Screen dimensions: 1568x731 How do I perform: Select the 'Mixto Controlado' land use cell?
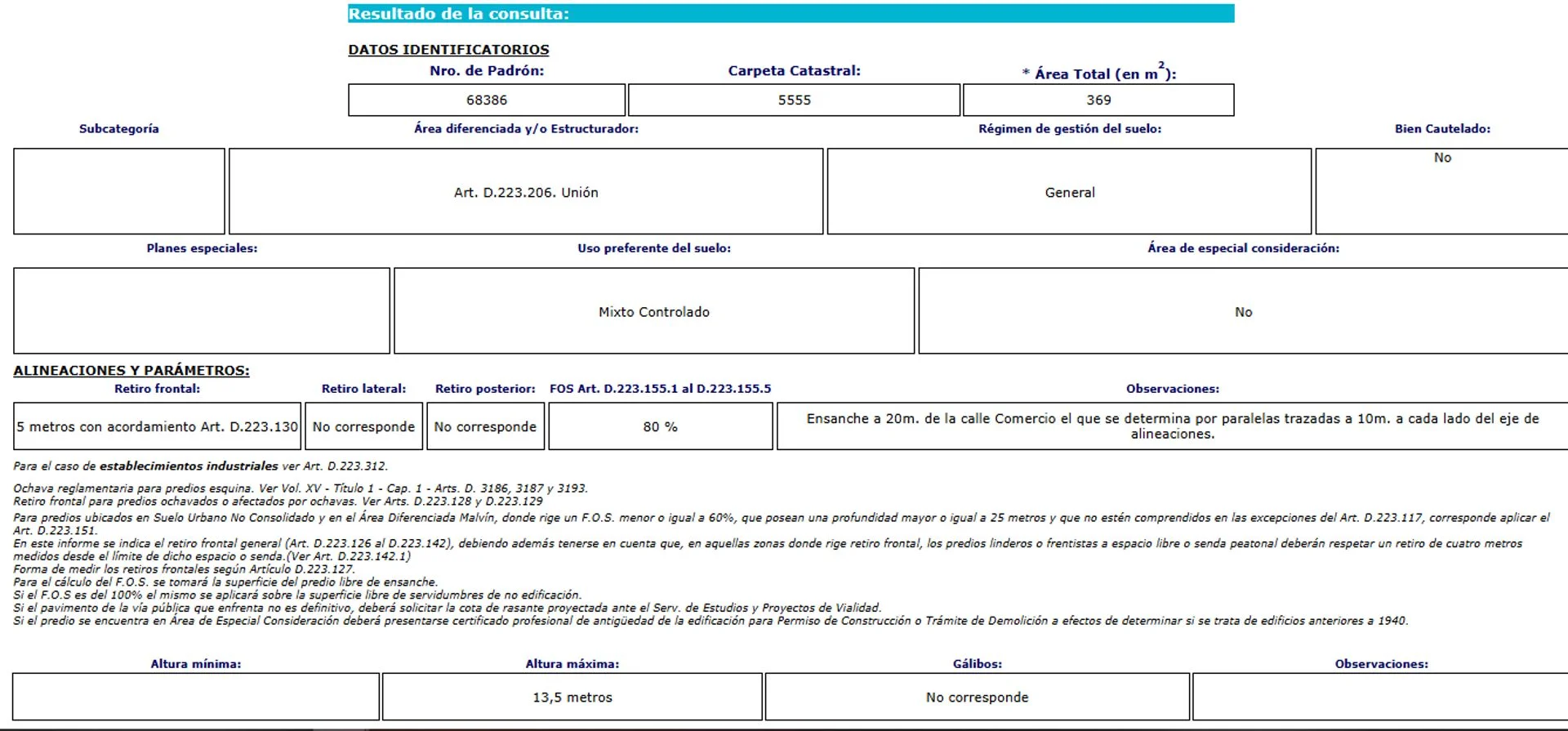pyautogui.click(x=654, y=311)
